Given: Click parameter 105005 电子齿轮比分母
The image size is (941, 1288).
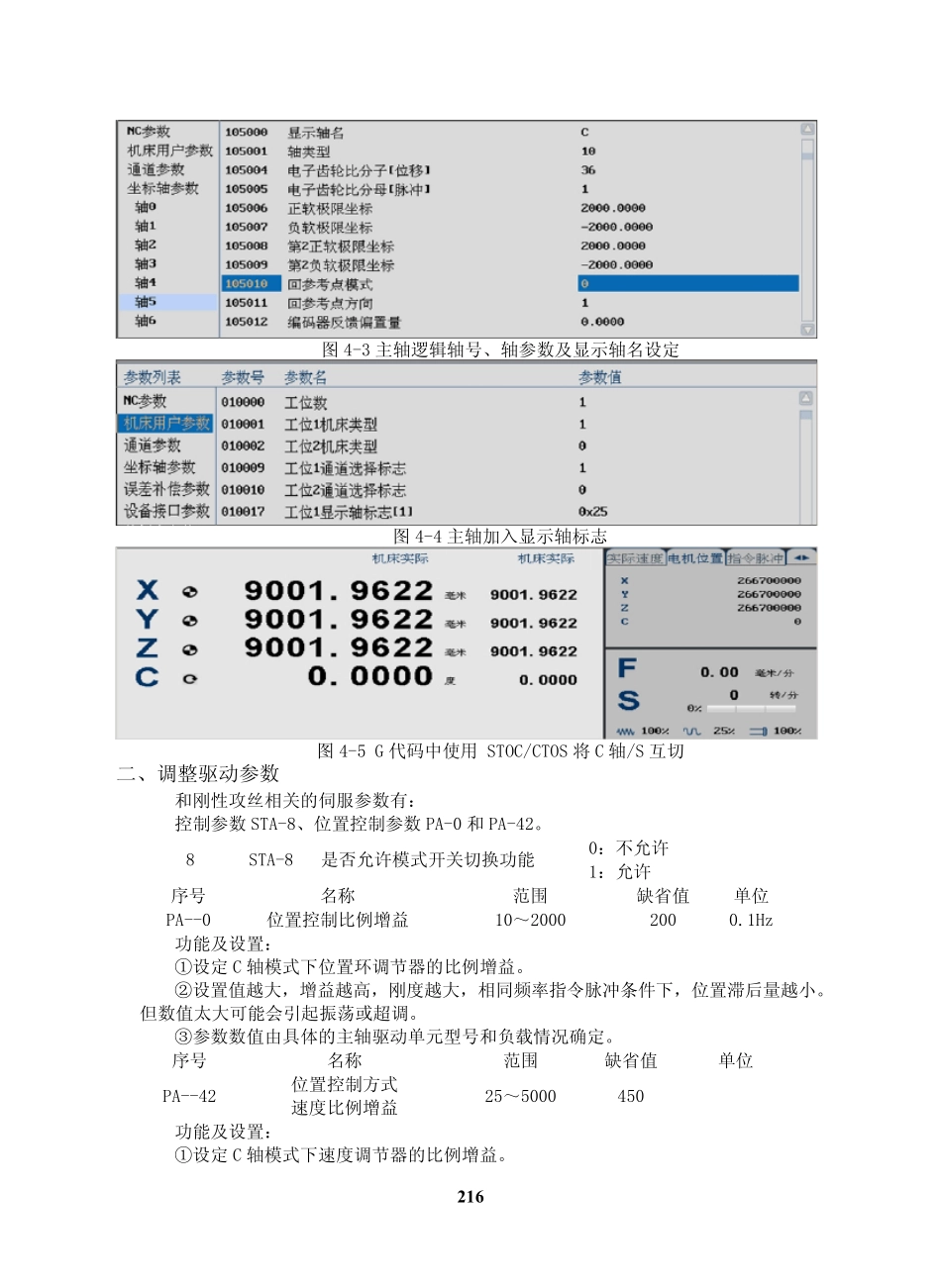Looking at the screenshot, I should (510, 189).
